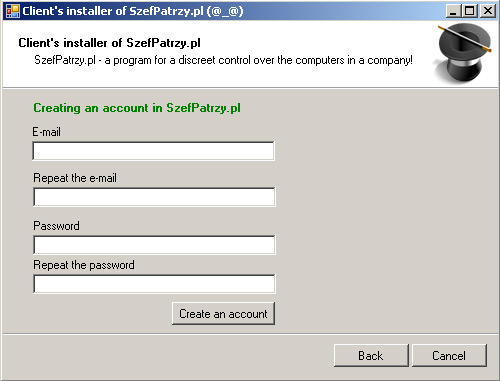
Task: Minimize the installer window
Action: [x=453, y=11]
